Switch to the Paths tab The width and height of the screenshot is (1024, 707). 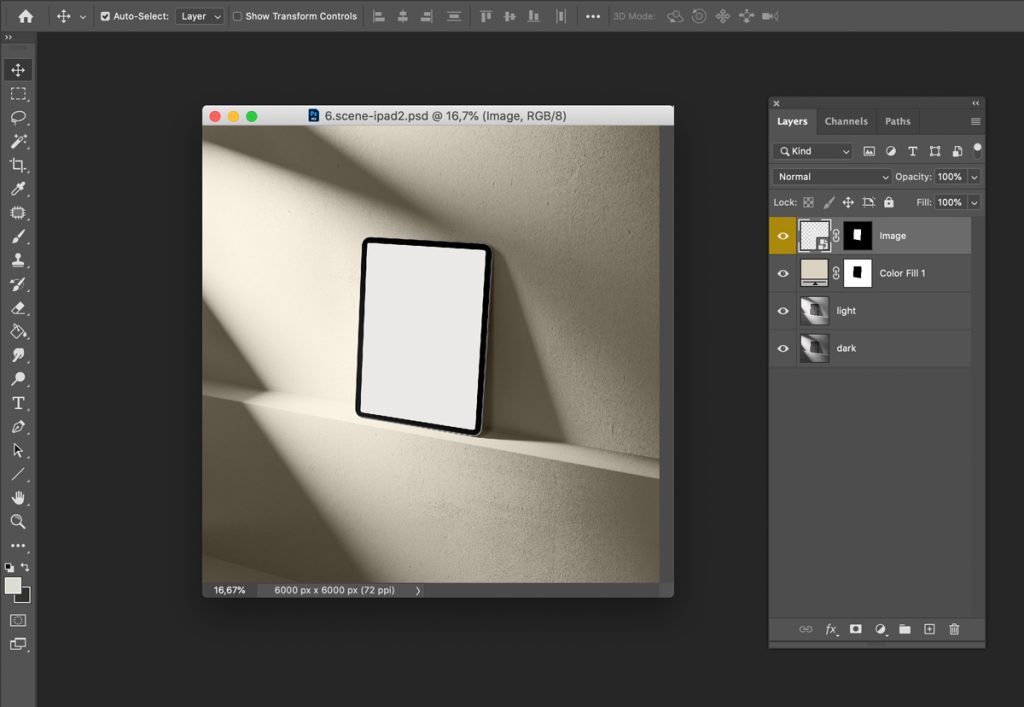[897, 121]
